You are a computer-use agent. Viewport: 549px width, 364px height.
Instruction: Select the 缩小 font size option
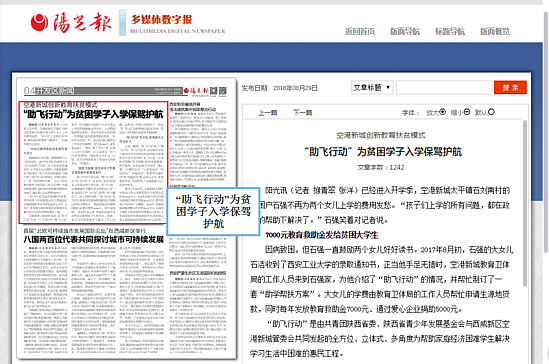[460, 112]
